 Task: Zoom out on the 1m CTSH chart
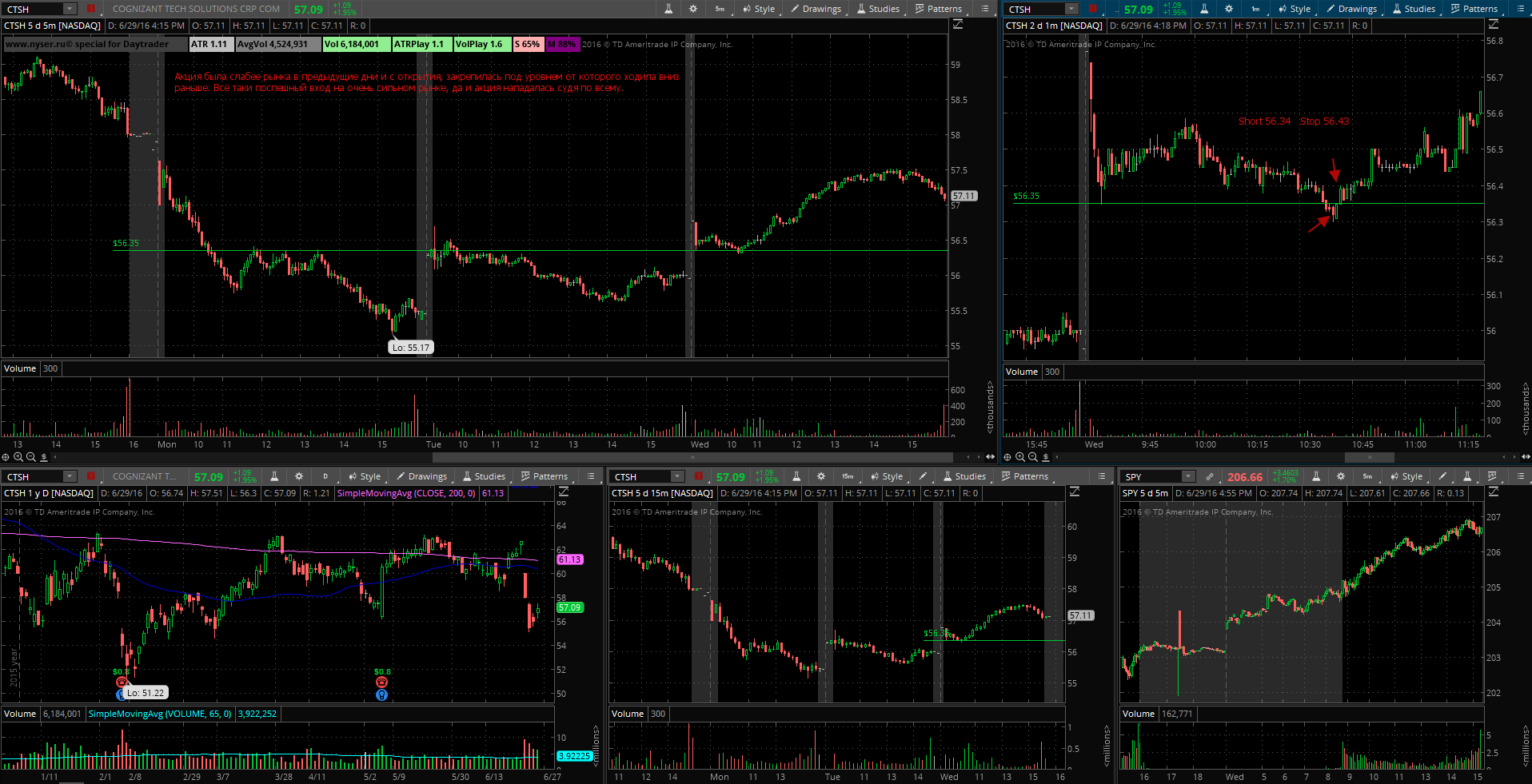[x=1033, y=457]
